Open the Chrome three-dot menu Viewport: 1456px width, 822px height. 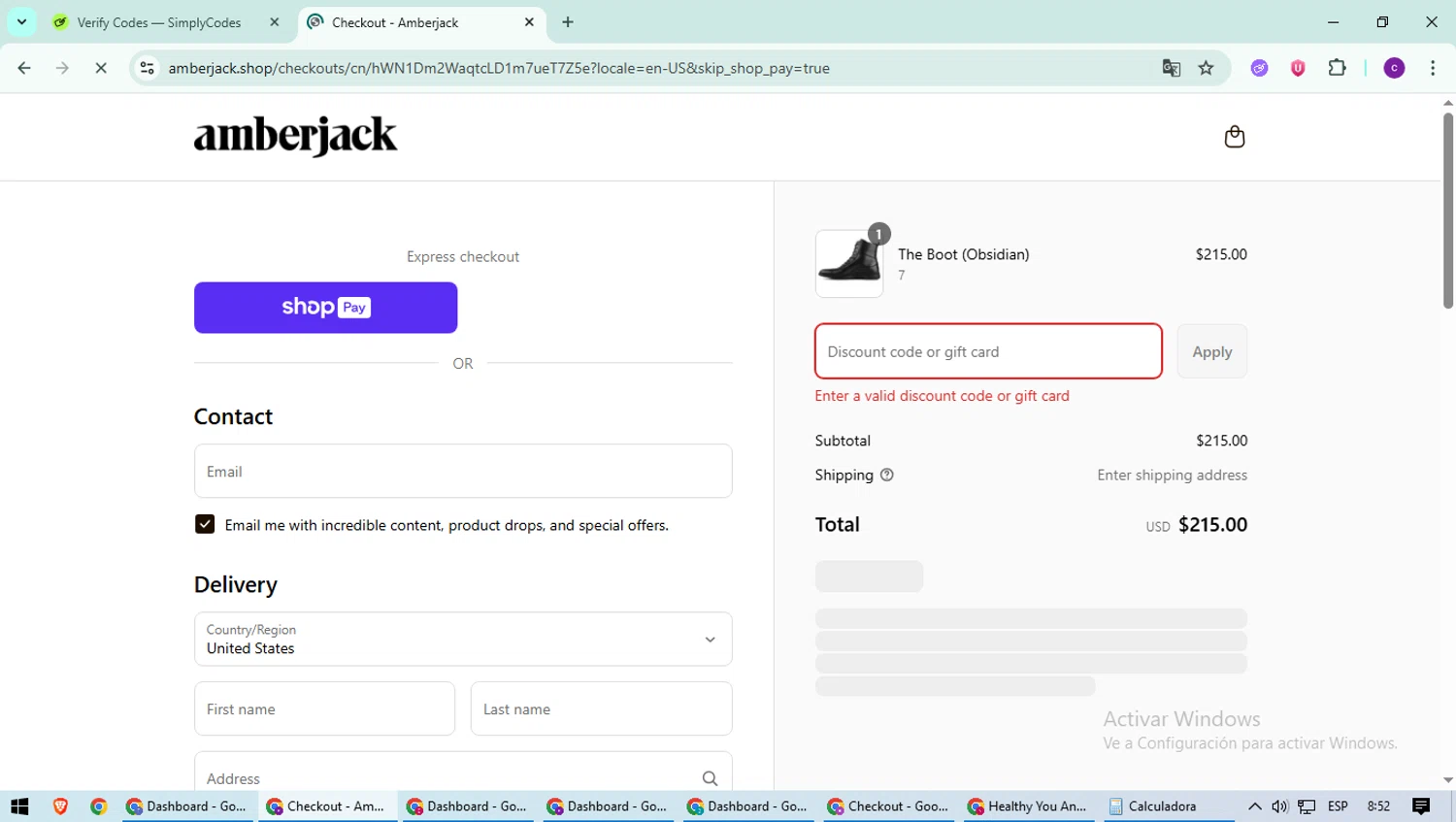click(1433, 68)
